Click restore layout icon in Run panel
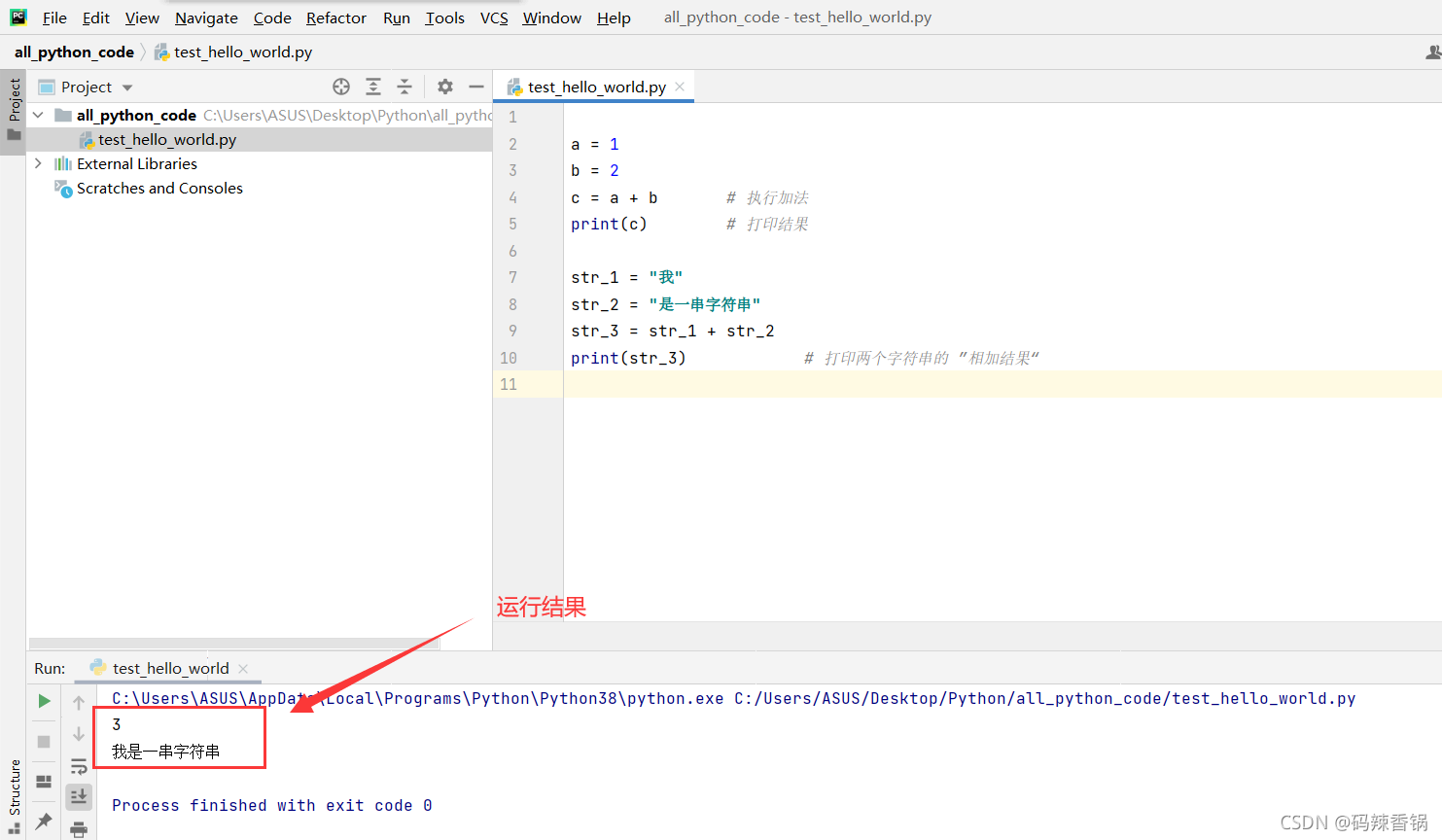 coord(44,781)
